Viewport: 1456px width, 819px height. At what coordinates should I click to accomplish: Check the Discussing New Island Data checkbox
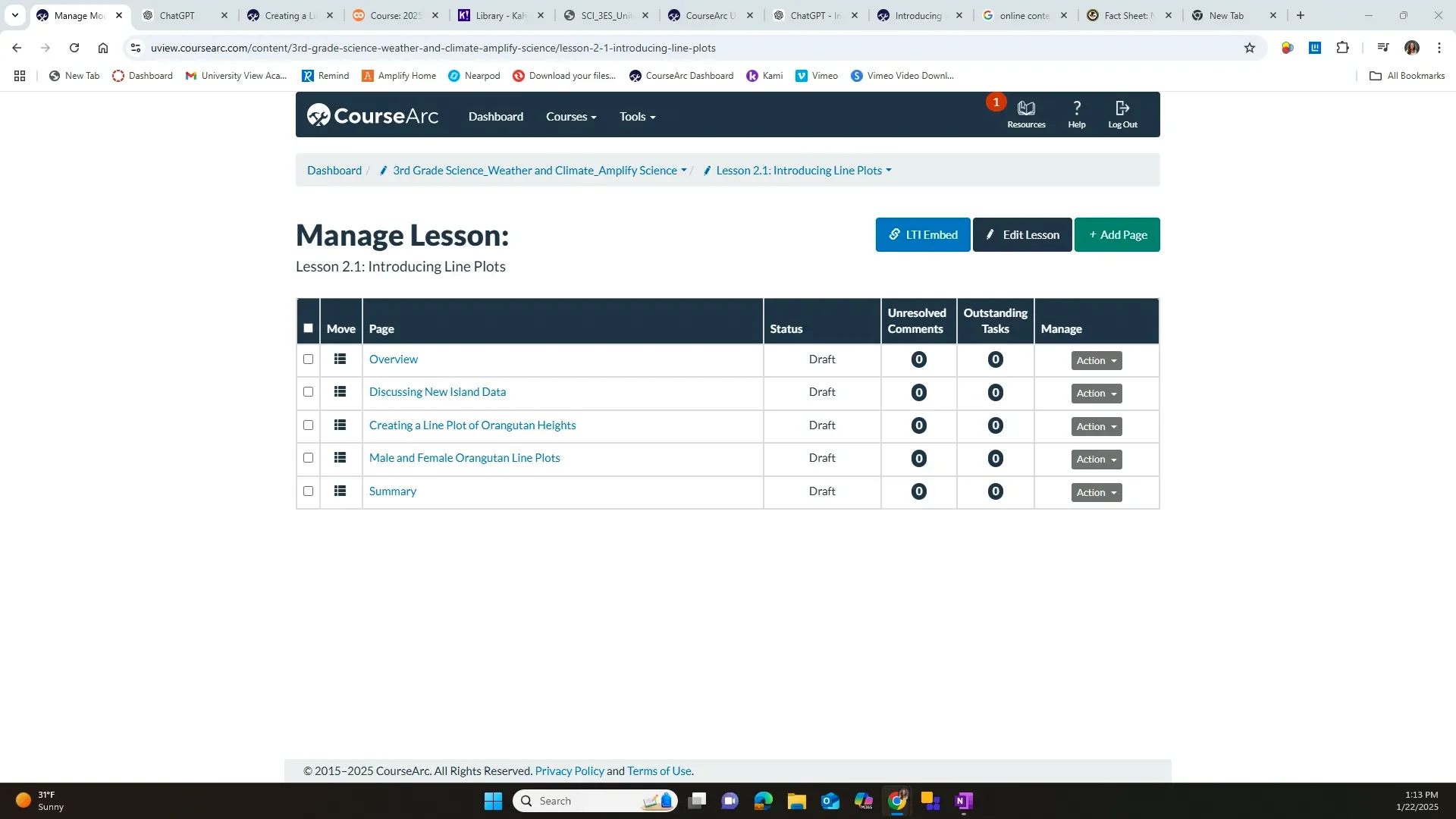coord(308,392)
